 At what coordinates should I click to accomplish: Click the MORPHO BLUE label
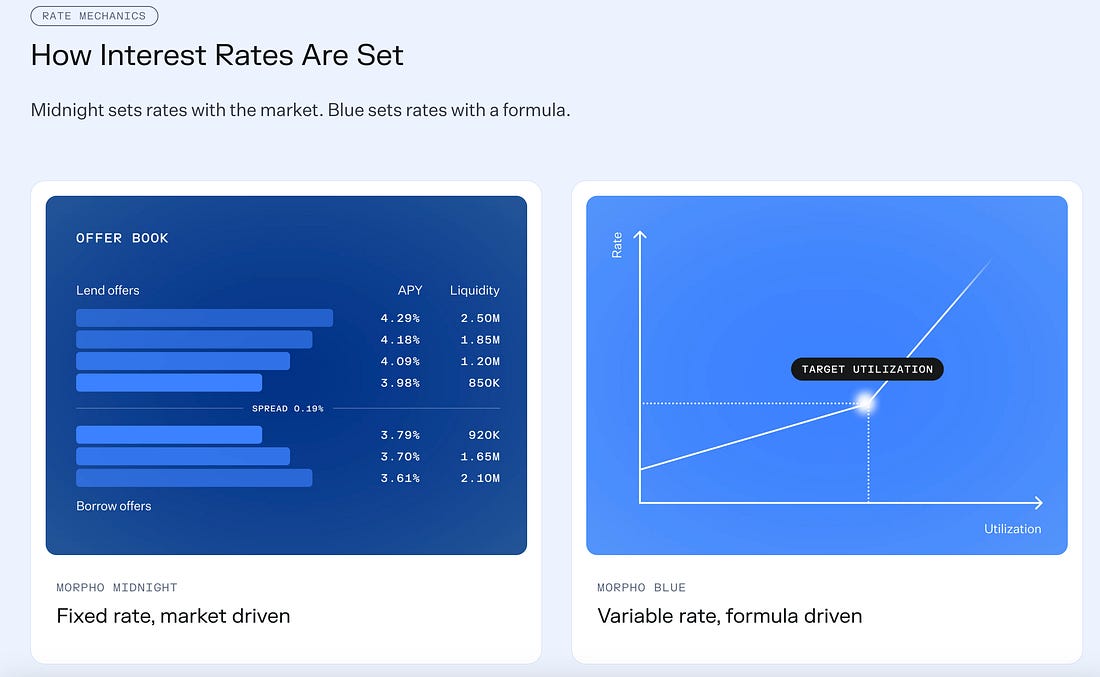[641, 587]
